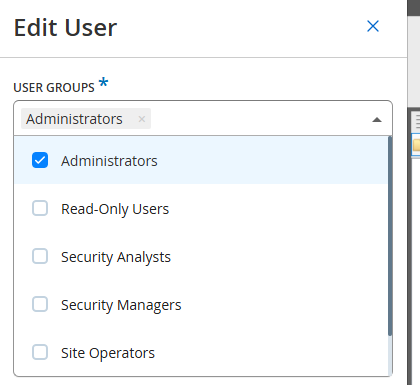Image resolution: width=420 pixels, height=385 pixels.
Task: Click the Administrators chip label text
Action: (x=74, y=119)
